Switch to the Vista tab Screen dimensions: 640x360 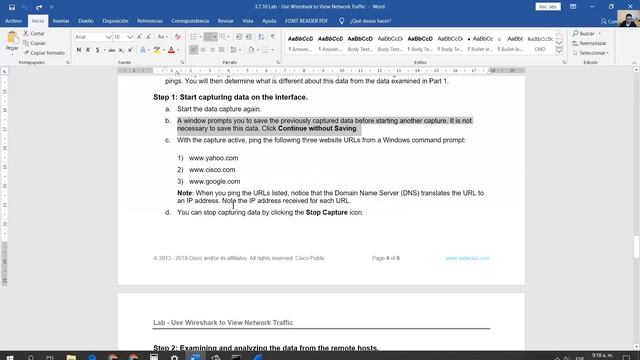248,21
